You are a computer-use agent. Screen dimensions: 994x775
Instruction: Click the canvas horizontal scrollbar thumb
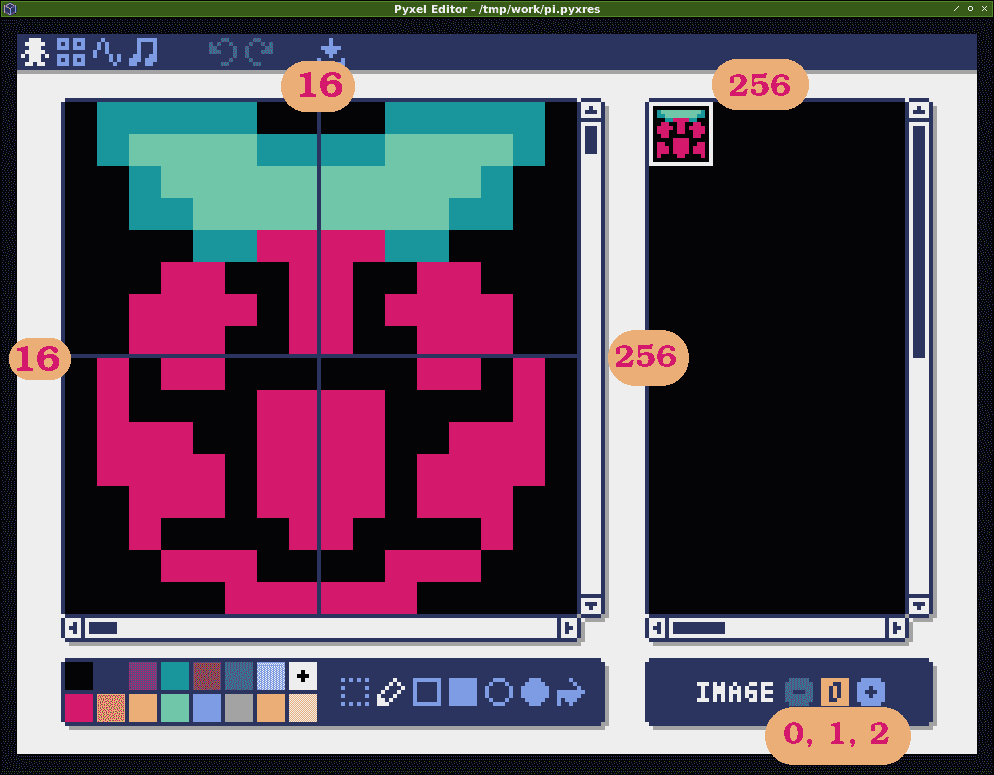tap(103, 628)
